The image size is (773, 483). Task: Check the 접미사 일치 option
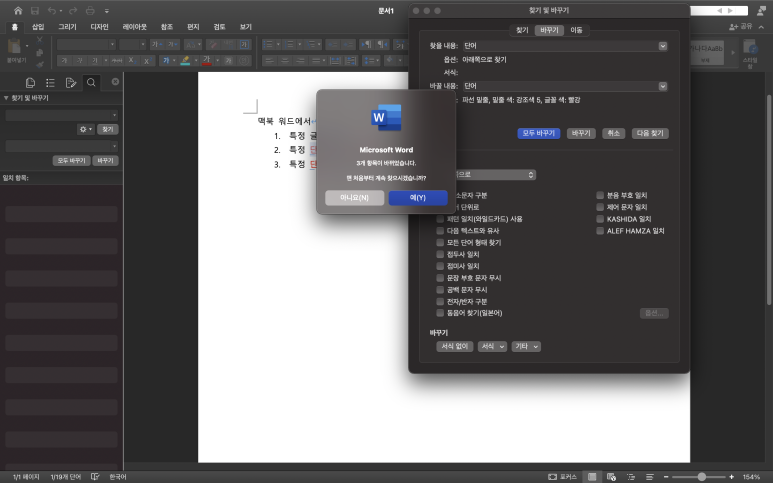pyautogui.click(x=440, y=266)
